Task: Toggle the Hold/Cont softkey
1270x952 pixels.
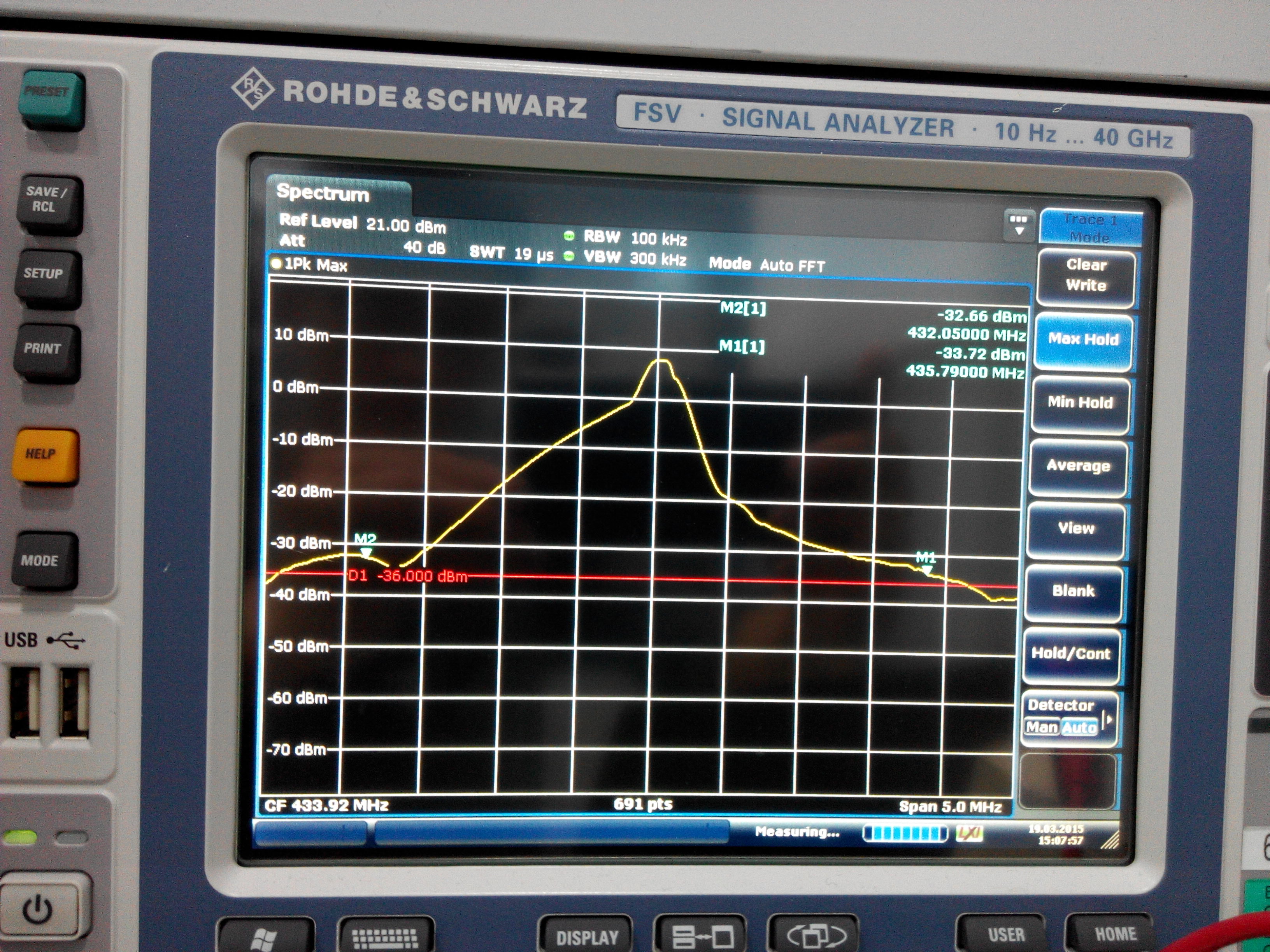Action: (x=1071, y=654)
